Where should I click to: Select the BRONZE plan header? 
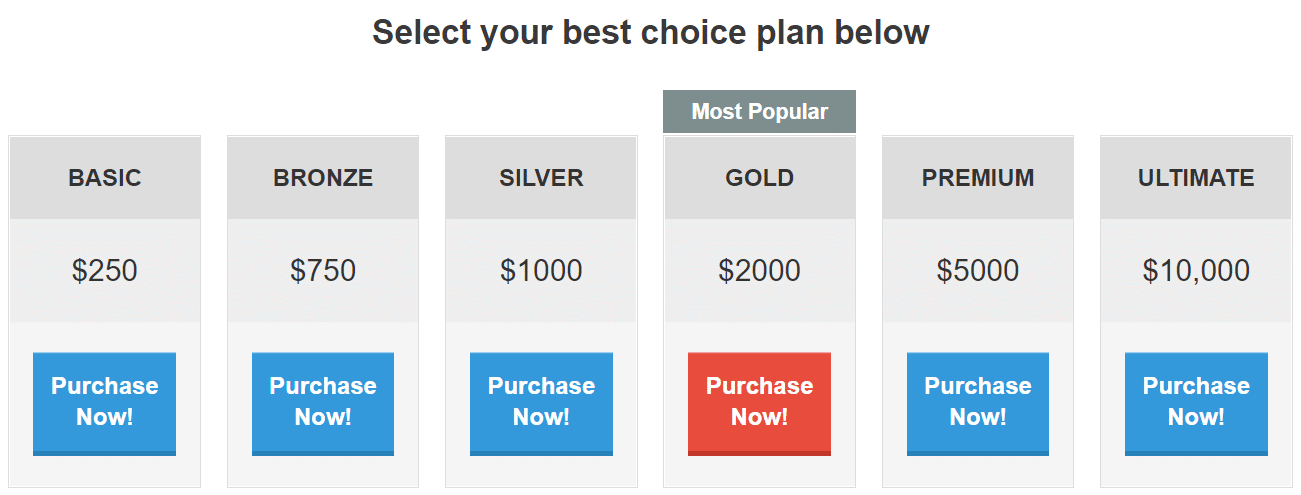[x=323, y=178]
